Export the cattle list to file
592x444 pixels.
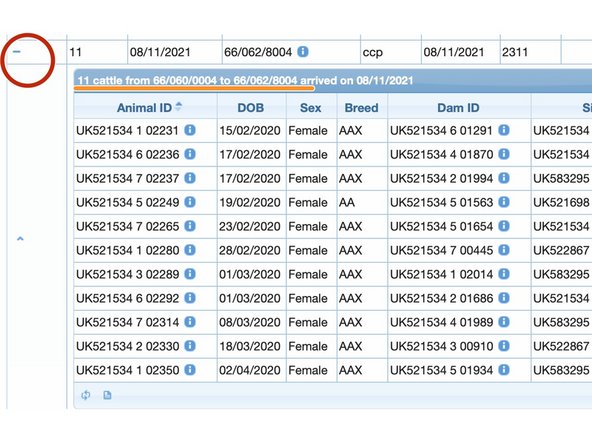107,395
